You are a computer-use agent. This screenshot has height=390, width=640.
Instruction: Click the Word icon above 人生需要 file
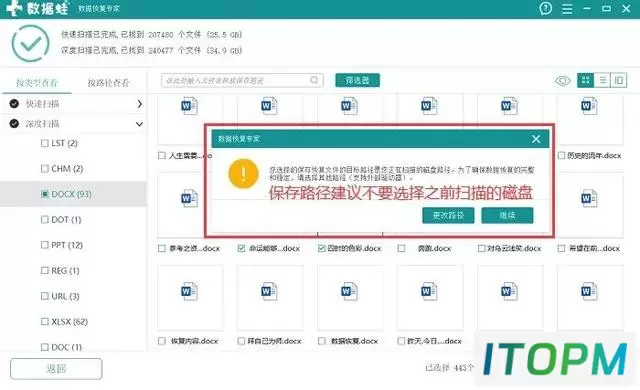coord(189,106)
